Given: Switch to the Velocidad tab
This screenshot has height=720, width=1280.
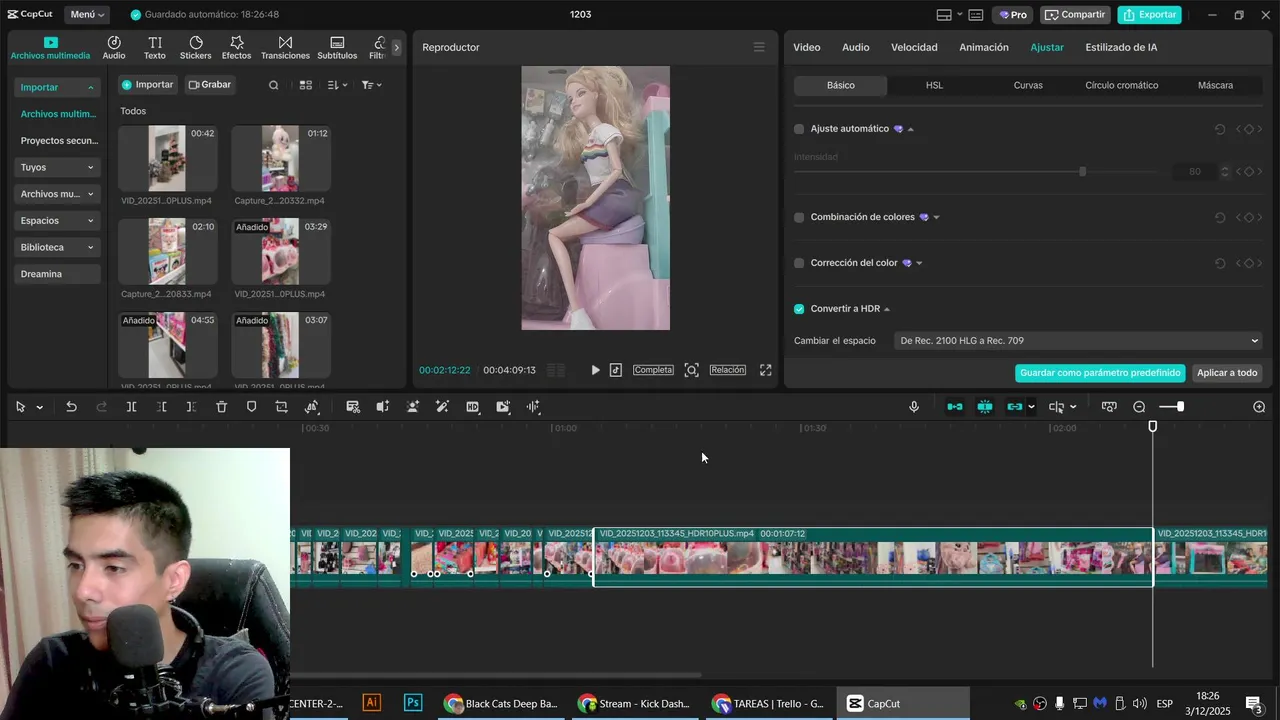Looking at the screenshot, I should click(x=914, y=47).
